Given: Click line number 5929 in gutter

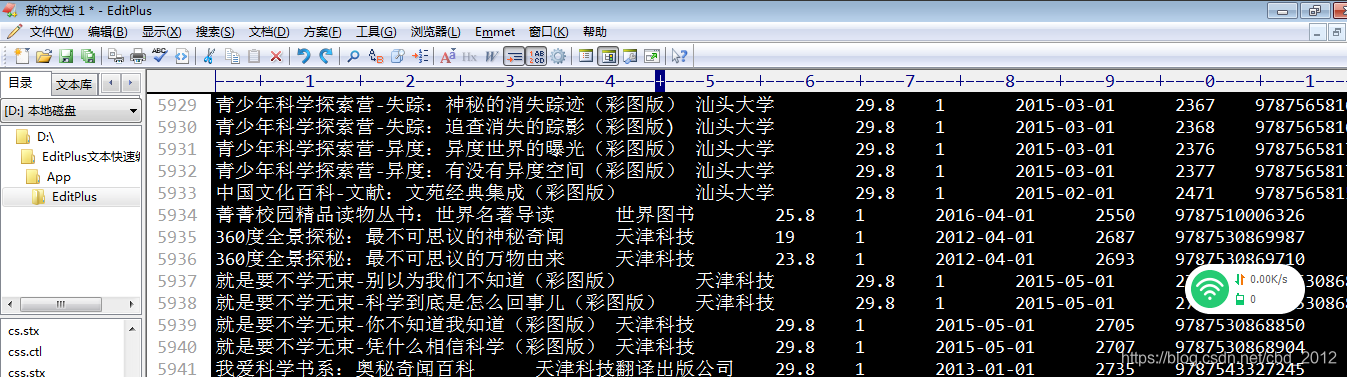Looking at the screenshot, I should pos(178,105).
